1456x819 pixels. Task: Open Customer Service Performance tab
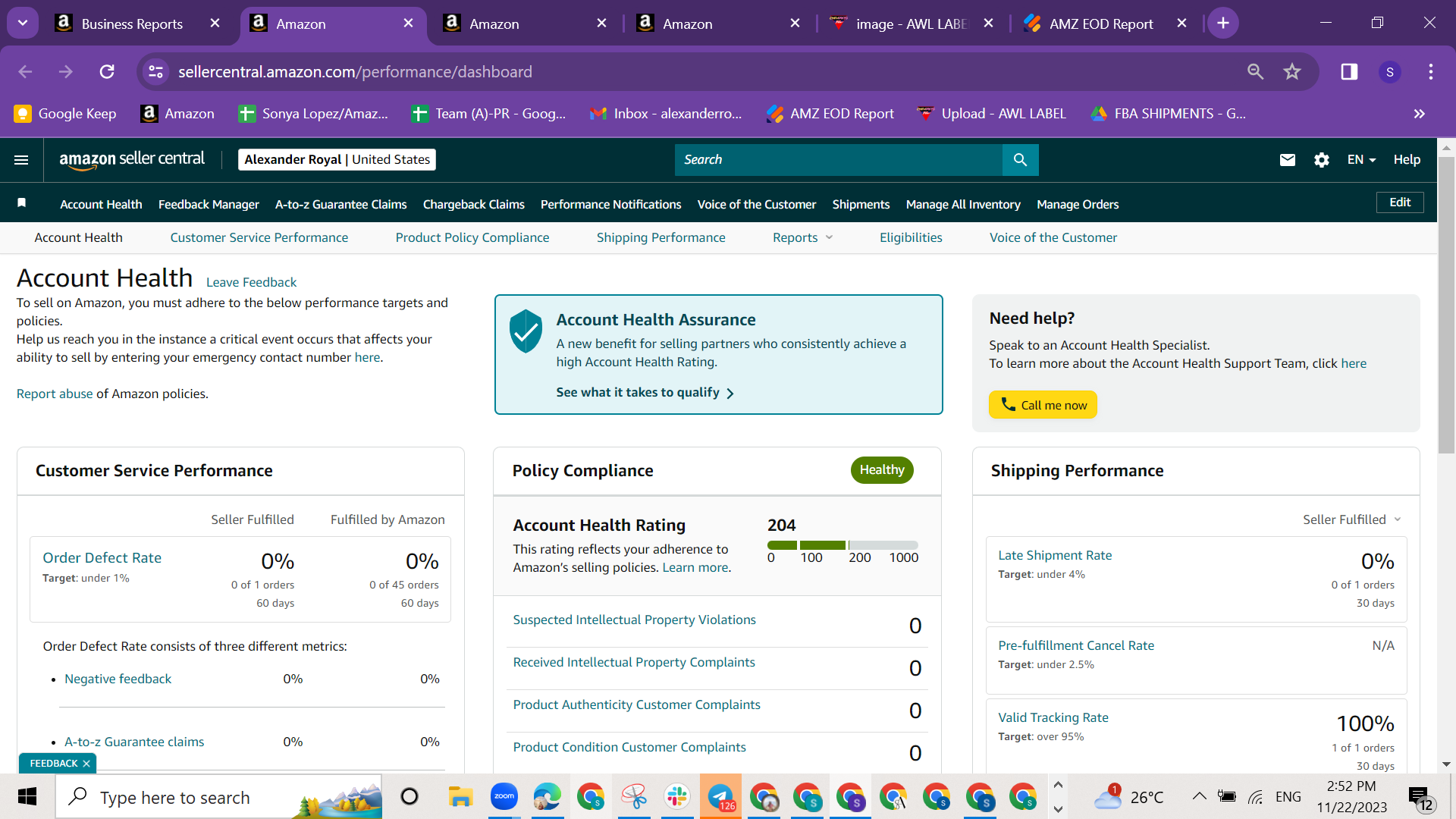pos(259,237)
